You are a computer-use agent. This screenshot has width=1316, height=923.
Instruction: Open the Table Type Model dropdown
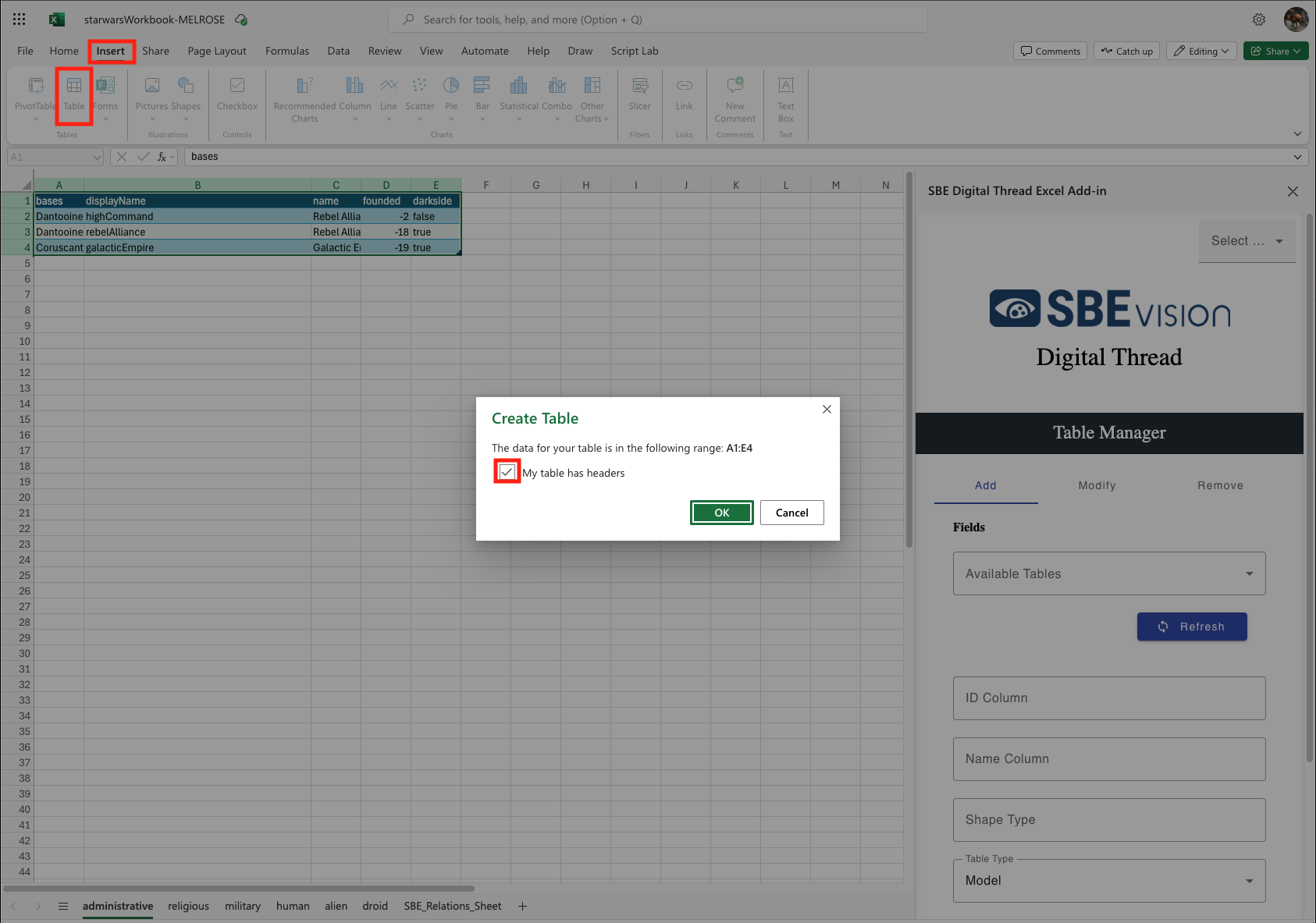[x=1108, y=880]
